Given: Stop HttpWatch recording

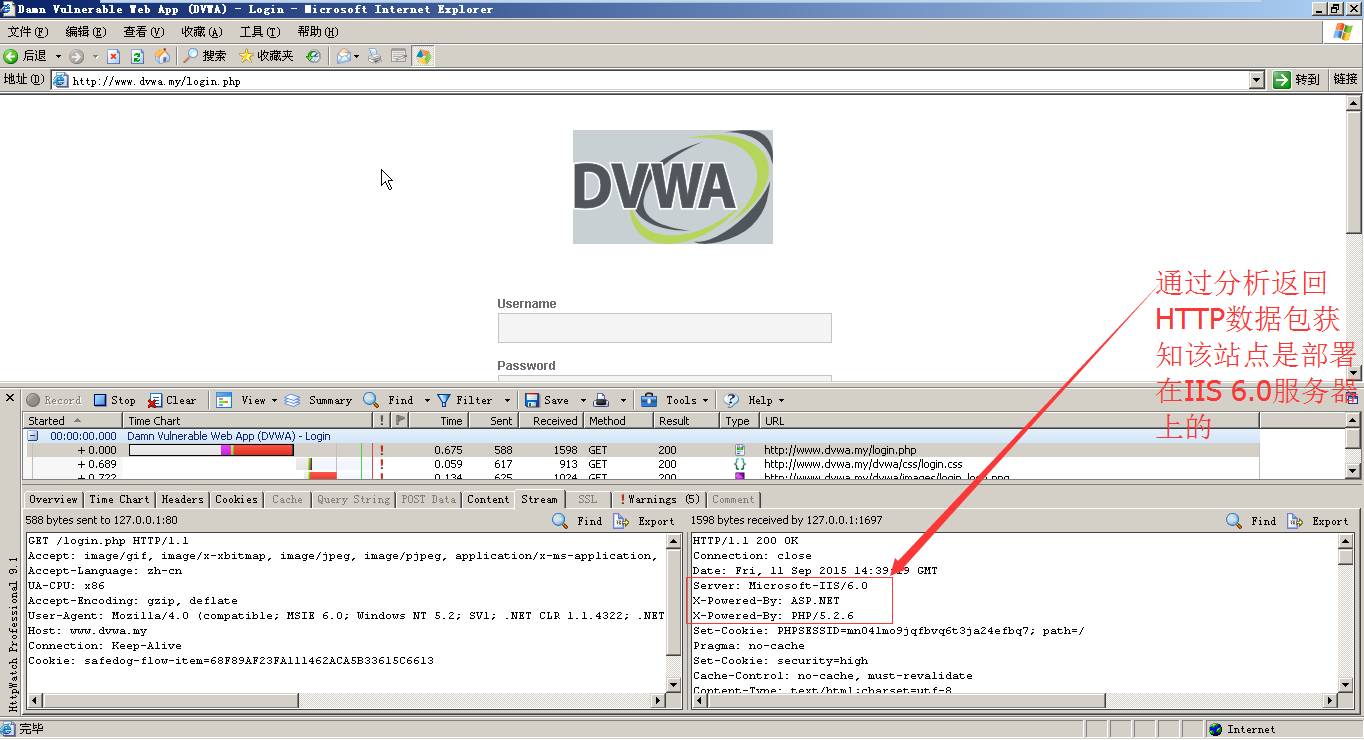Looking at the screenshot, I should coord(115,400).
